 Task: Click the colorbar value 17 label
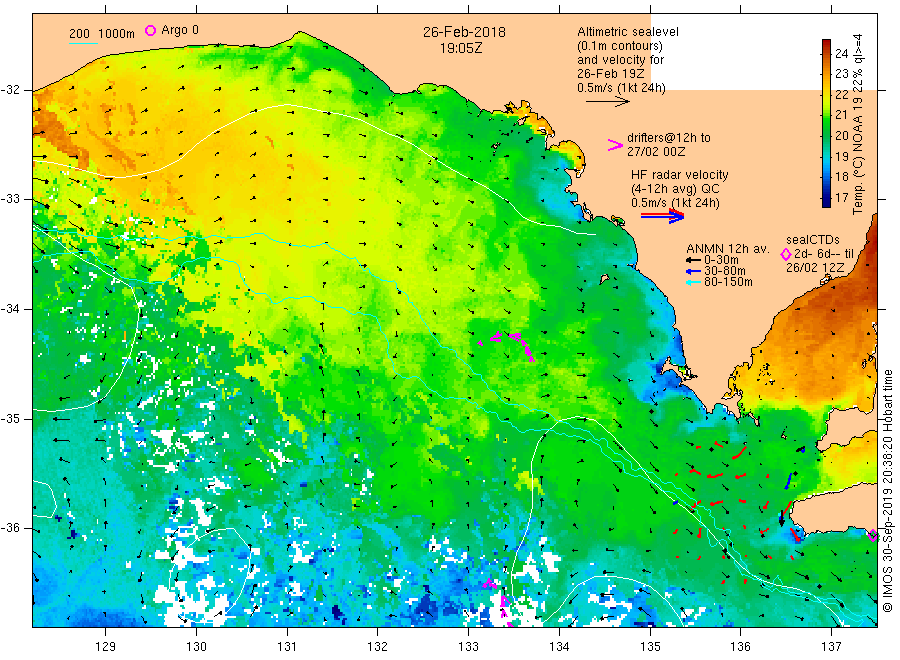tap(841, 197)
